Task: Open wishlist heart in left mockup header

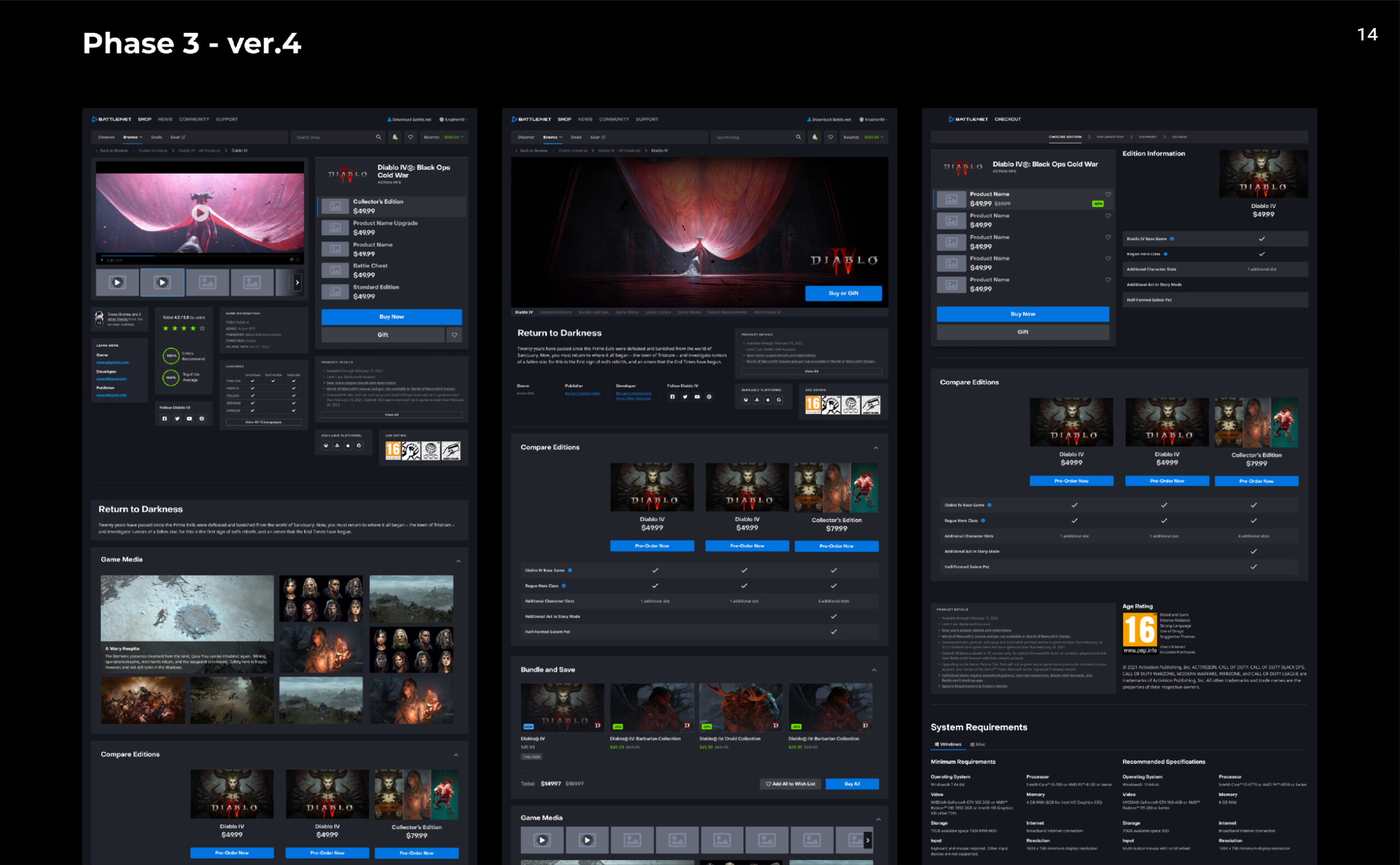Action: (410, 137)
